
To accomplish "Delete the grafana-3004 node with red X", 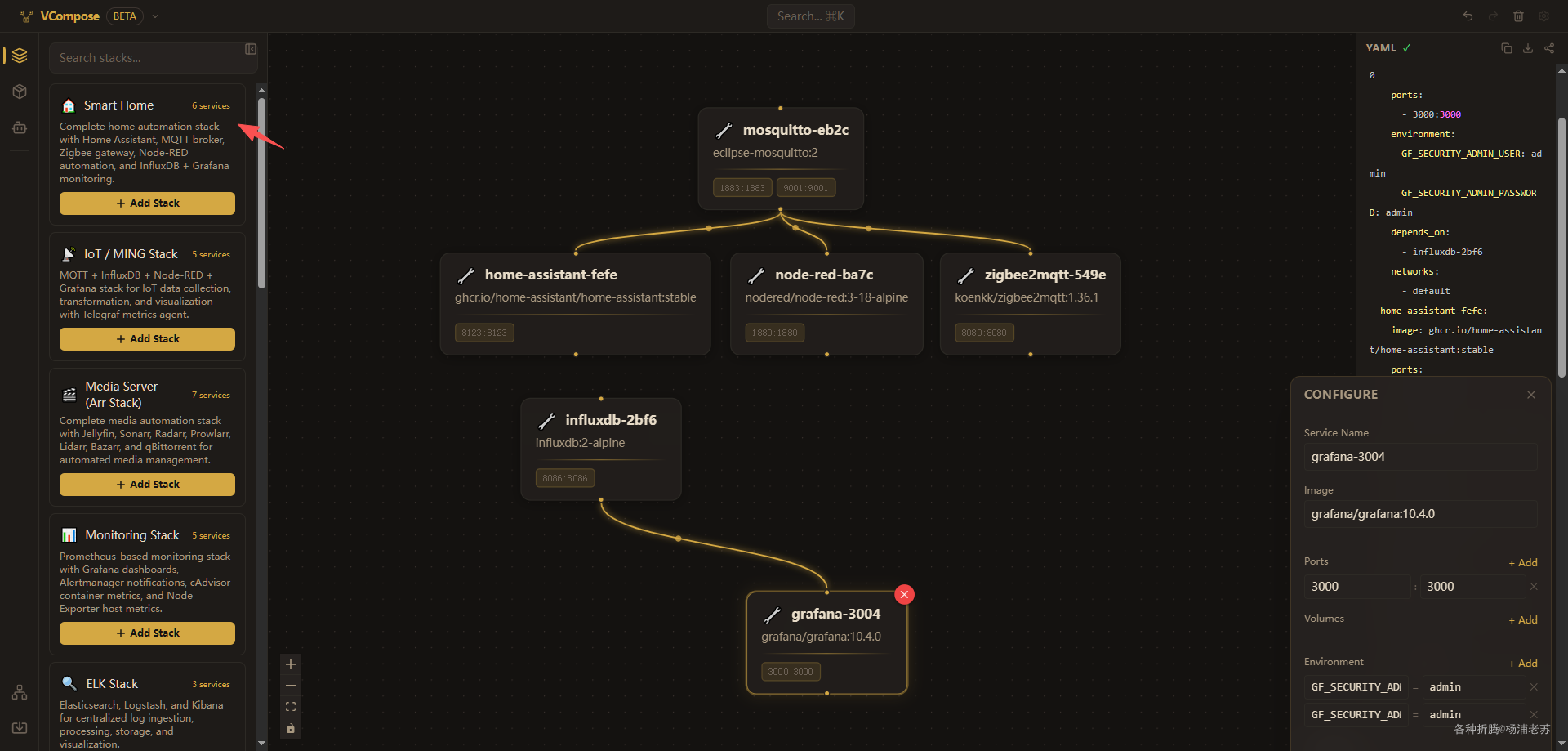I will click(904, 595).
